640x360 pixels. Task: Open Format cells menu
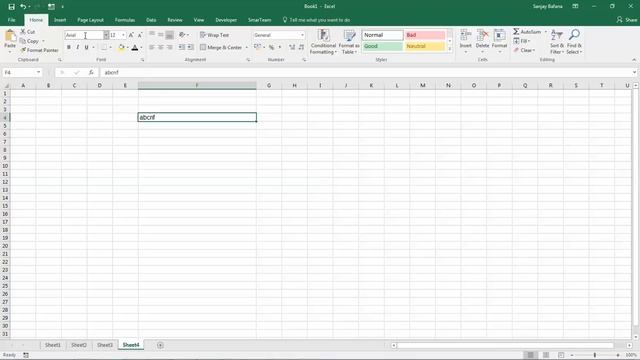[499, 41]
